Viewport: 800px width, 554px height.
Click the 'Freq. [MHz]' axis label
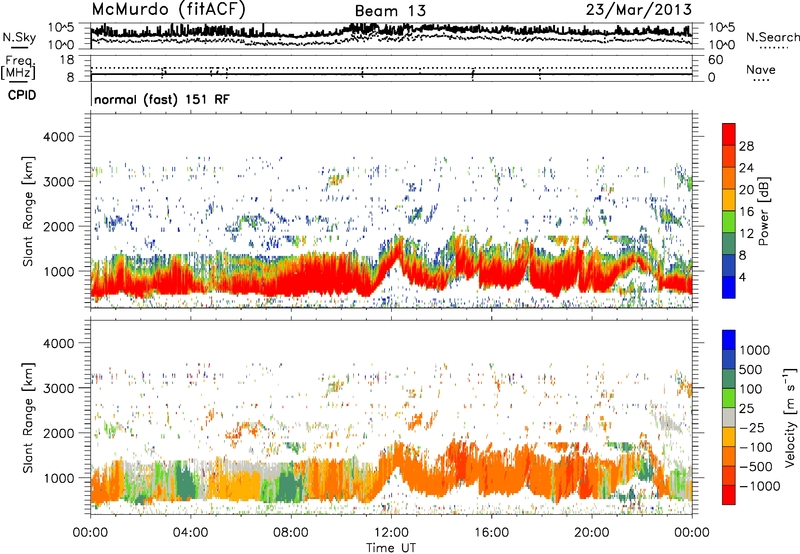click(x=18, y=68)
